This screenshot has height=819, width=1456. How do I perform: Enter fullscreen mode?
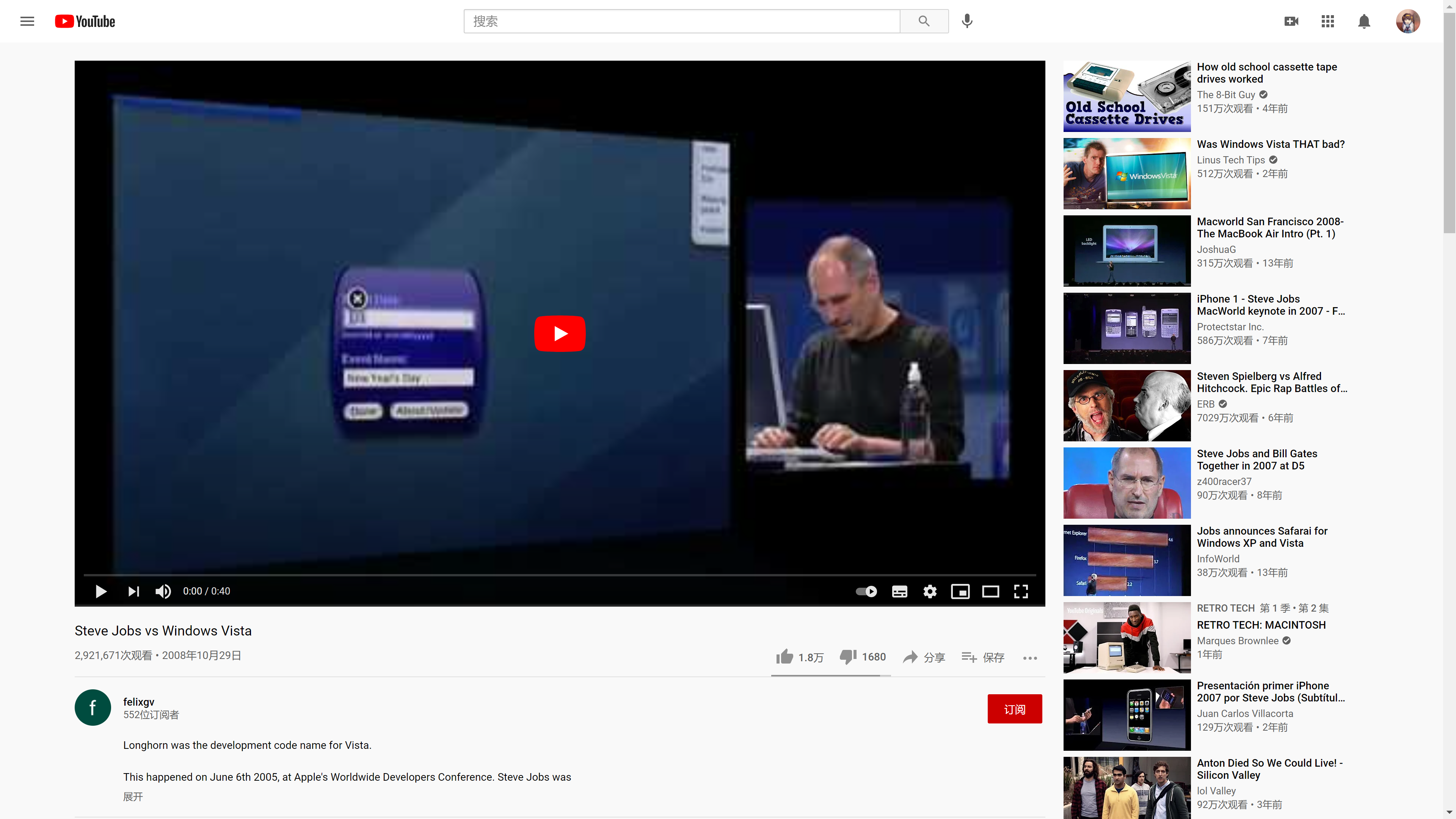tap(1021, 591)
